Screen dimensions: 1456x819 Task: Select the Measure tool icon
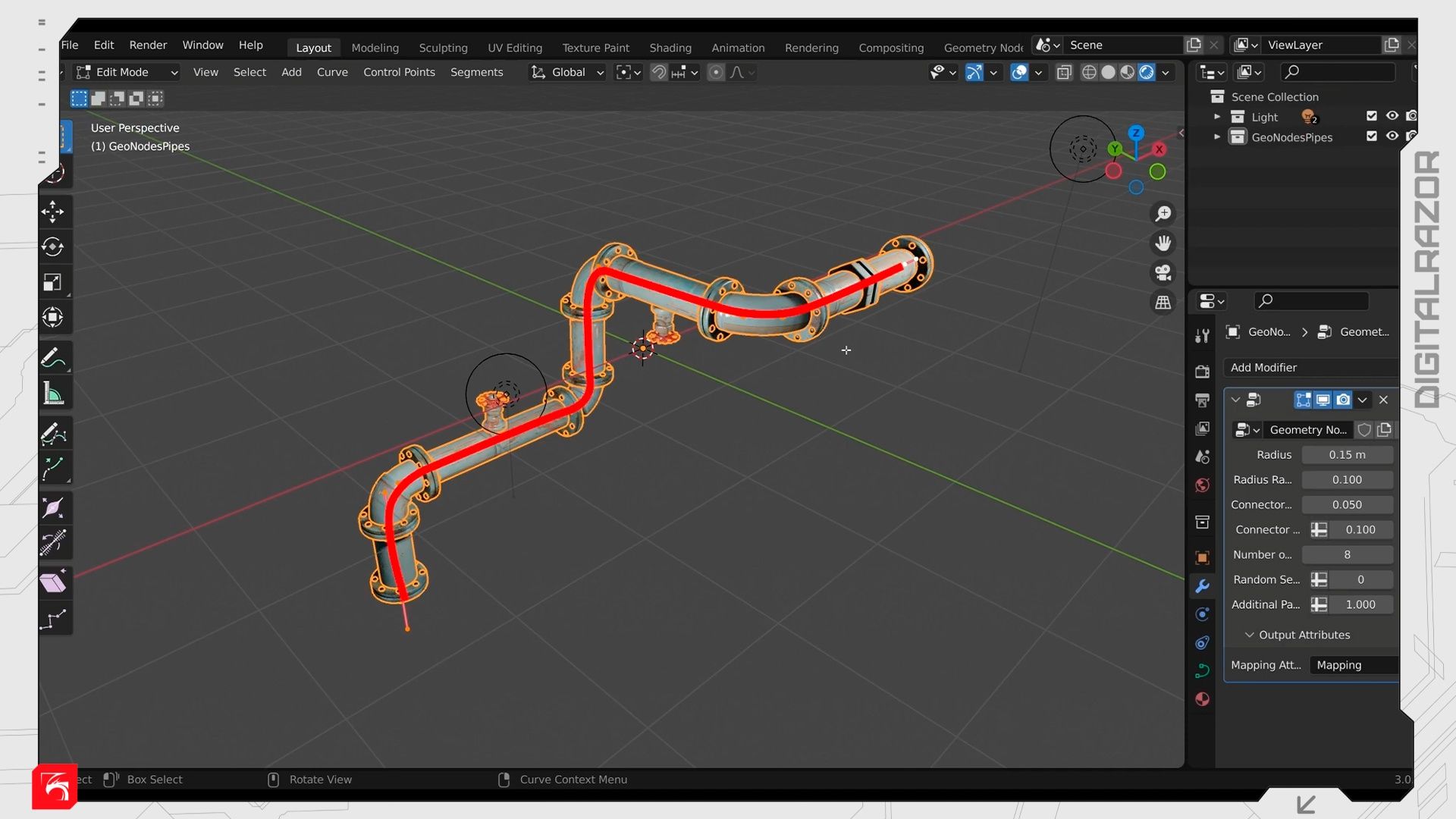coord(52,394)
